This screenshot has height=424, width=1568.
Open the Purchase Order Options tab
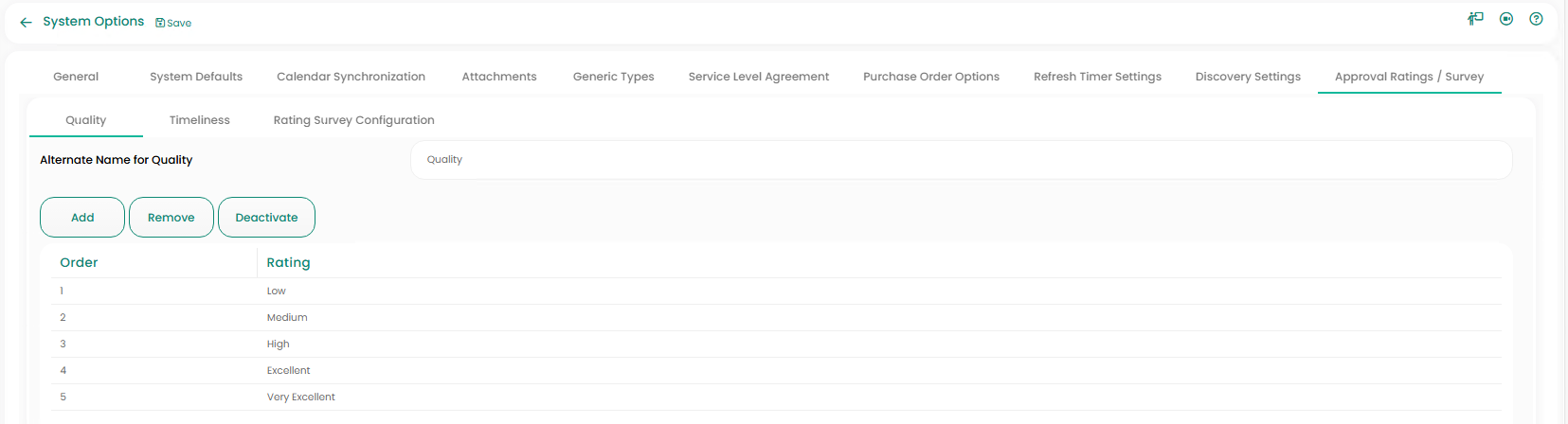click(x=930, y=77)
